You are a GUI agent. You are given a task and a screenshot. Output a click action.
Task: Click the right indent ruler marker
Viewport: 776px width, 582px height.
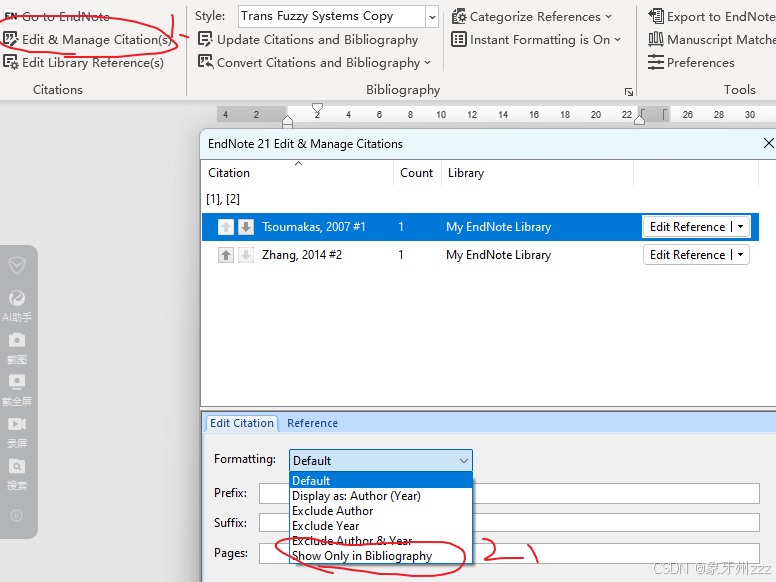639,118
